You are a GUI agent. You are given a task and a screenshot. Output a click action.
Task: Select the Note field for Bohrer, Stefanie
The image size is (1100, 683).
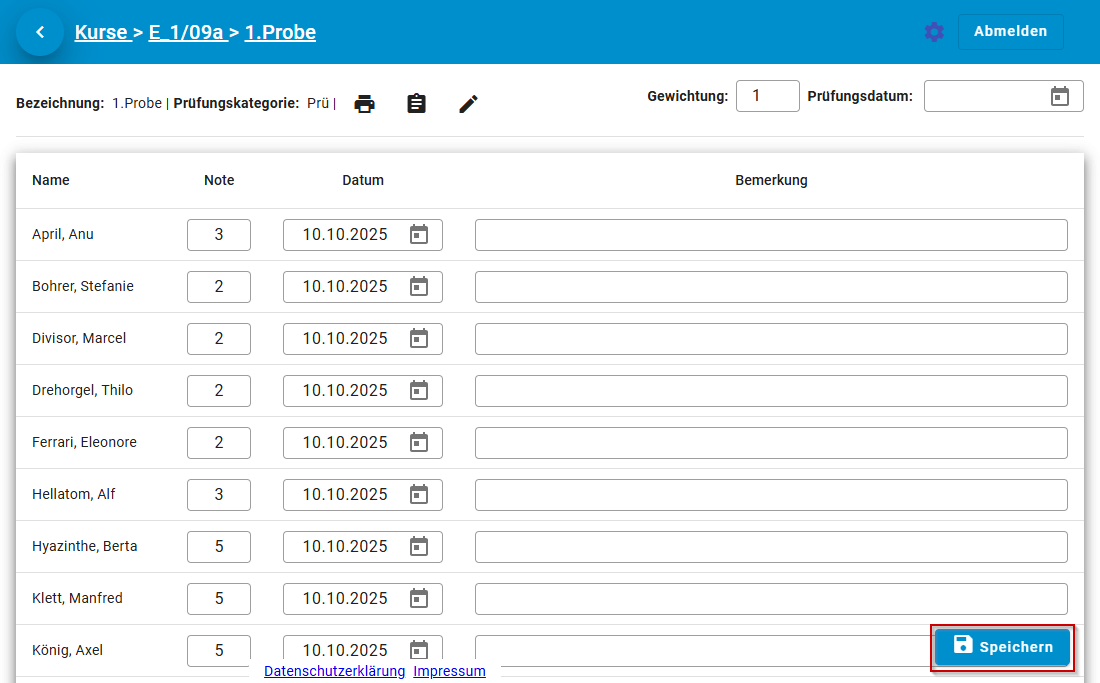click(x=219, y=287)
